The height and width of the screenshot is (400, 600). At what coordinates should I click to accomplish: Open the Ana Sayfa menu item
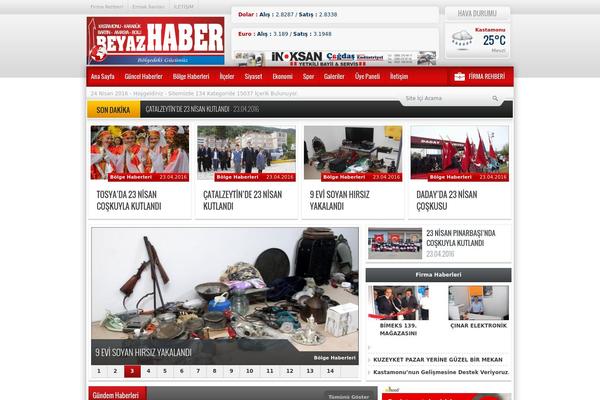[x=103, y=76]
